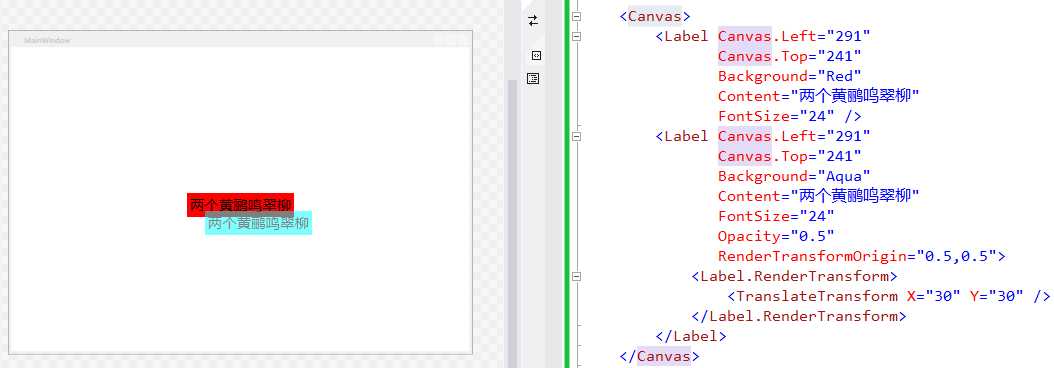Click the MainWindow title in the designer

[47, 40]
